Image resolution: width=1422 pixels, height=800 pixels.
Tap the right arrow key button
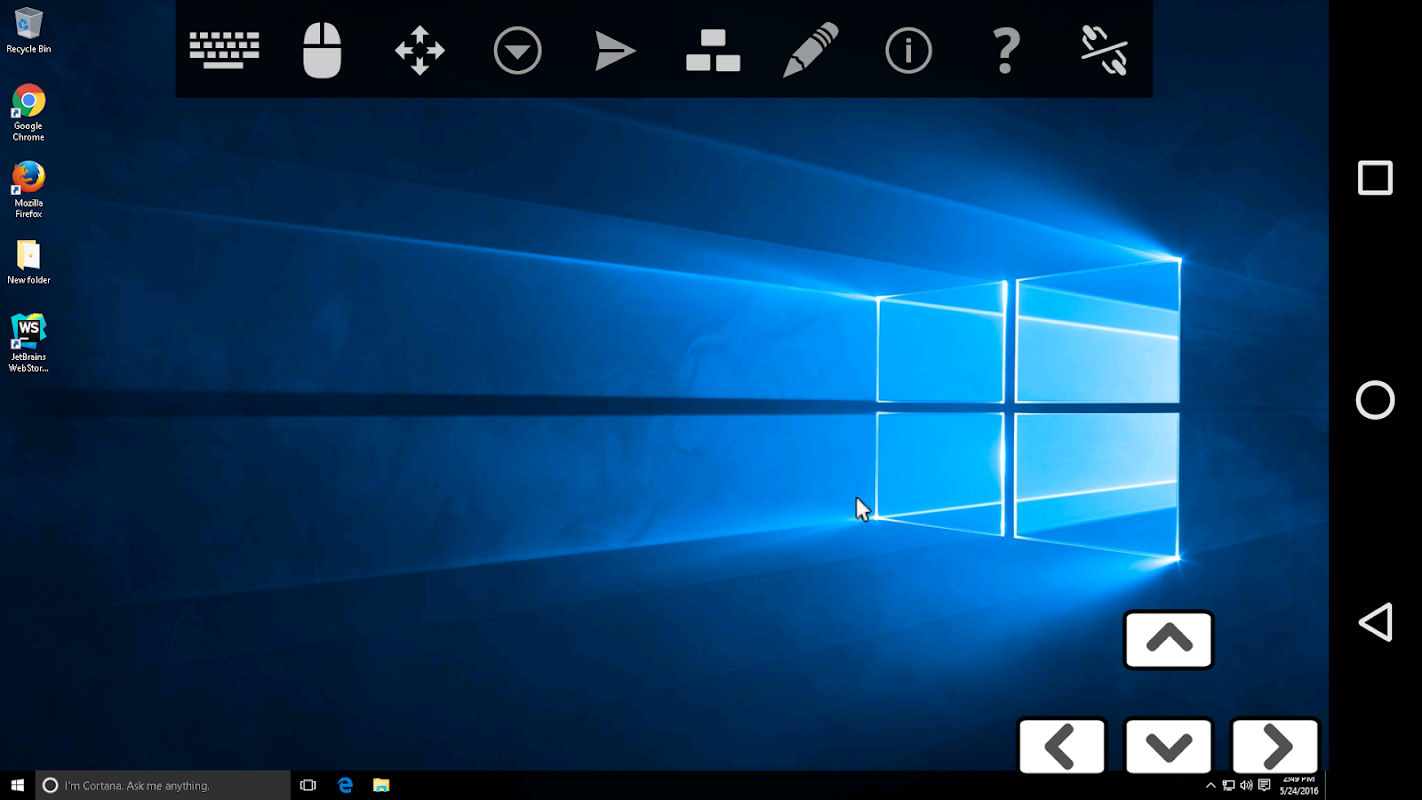pyautogui.click(x=1275, y=746)
